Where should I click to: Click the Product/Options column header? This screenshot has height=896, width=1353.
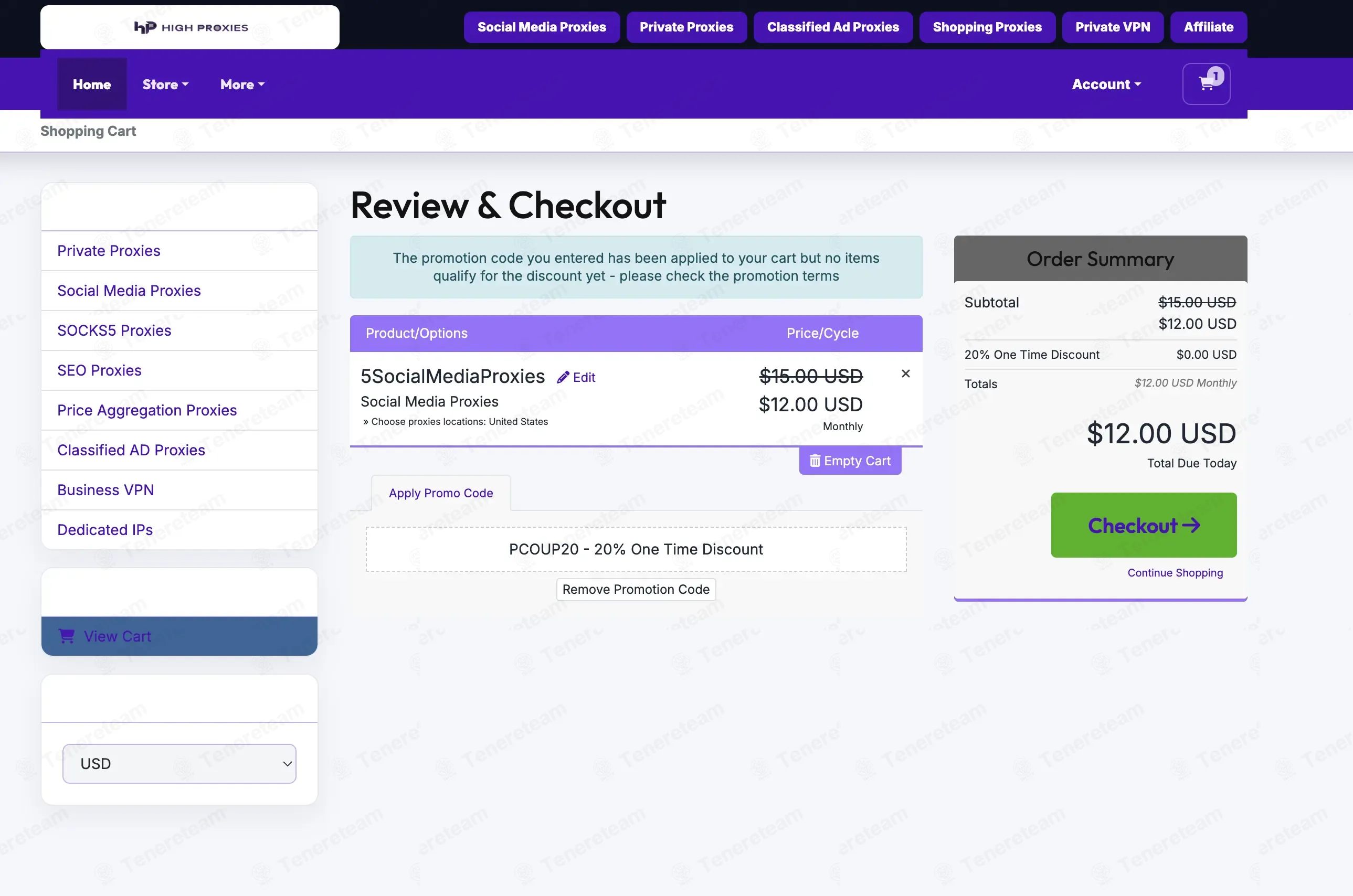pyautogui.click(x=416, y=333)
